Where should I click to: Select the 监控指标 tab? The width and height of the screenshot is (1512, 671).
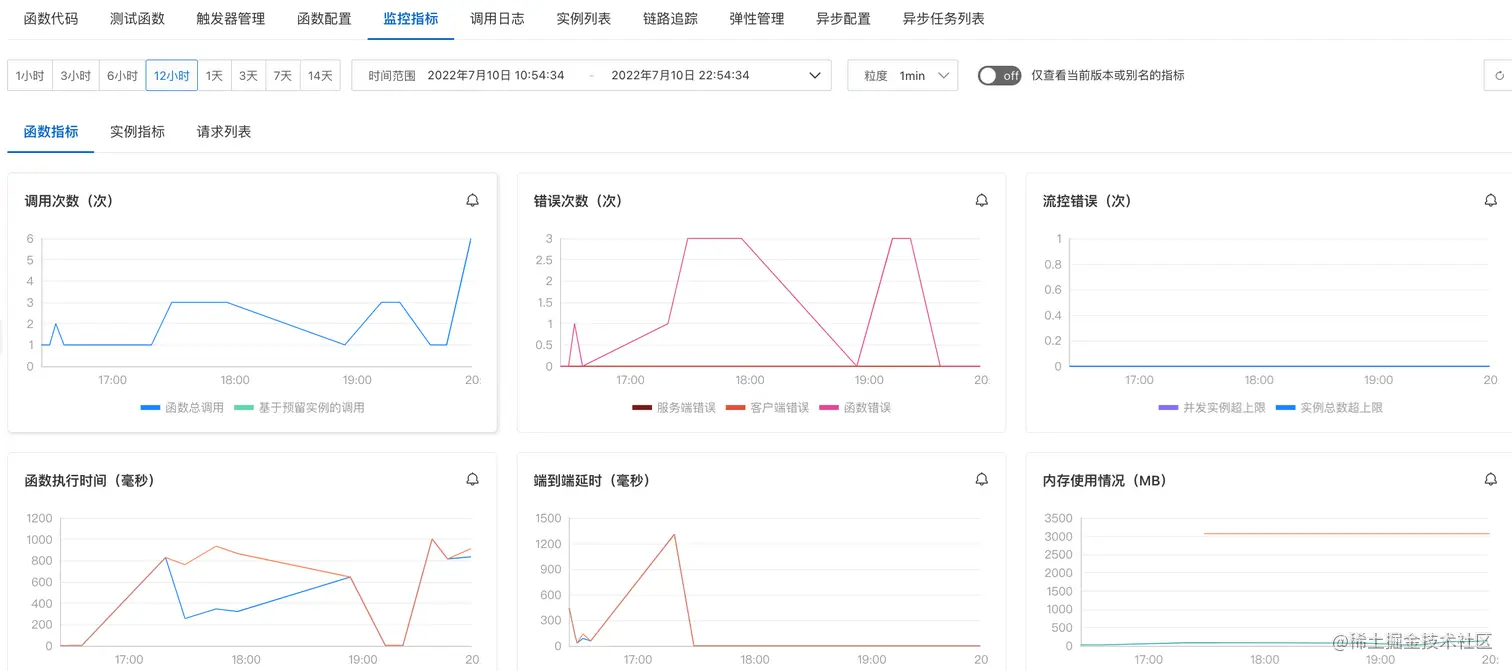tap(411, 19)
